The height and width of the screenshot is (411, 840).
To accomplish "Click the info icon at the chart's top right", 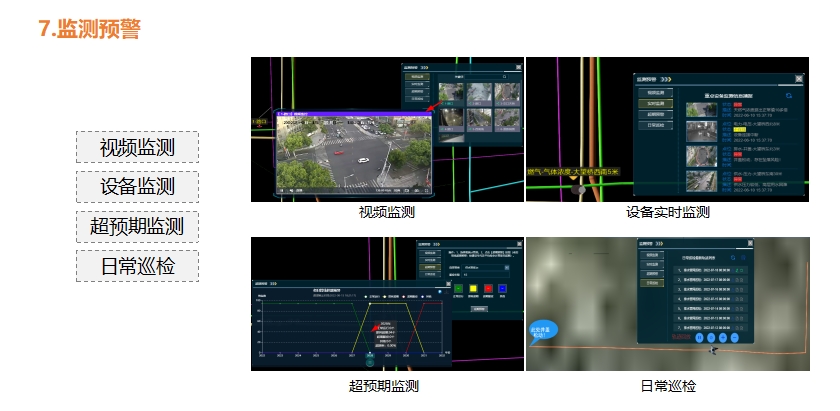I will pyautogui.click(x=439, y=292).
